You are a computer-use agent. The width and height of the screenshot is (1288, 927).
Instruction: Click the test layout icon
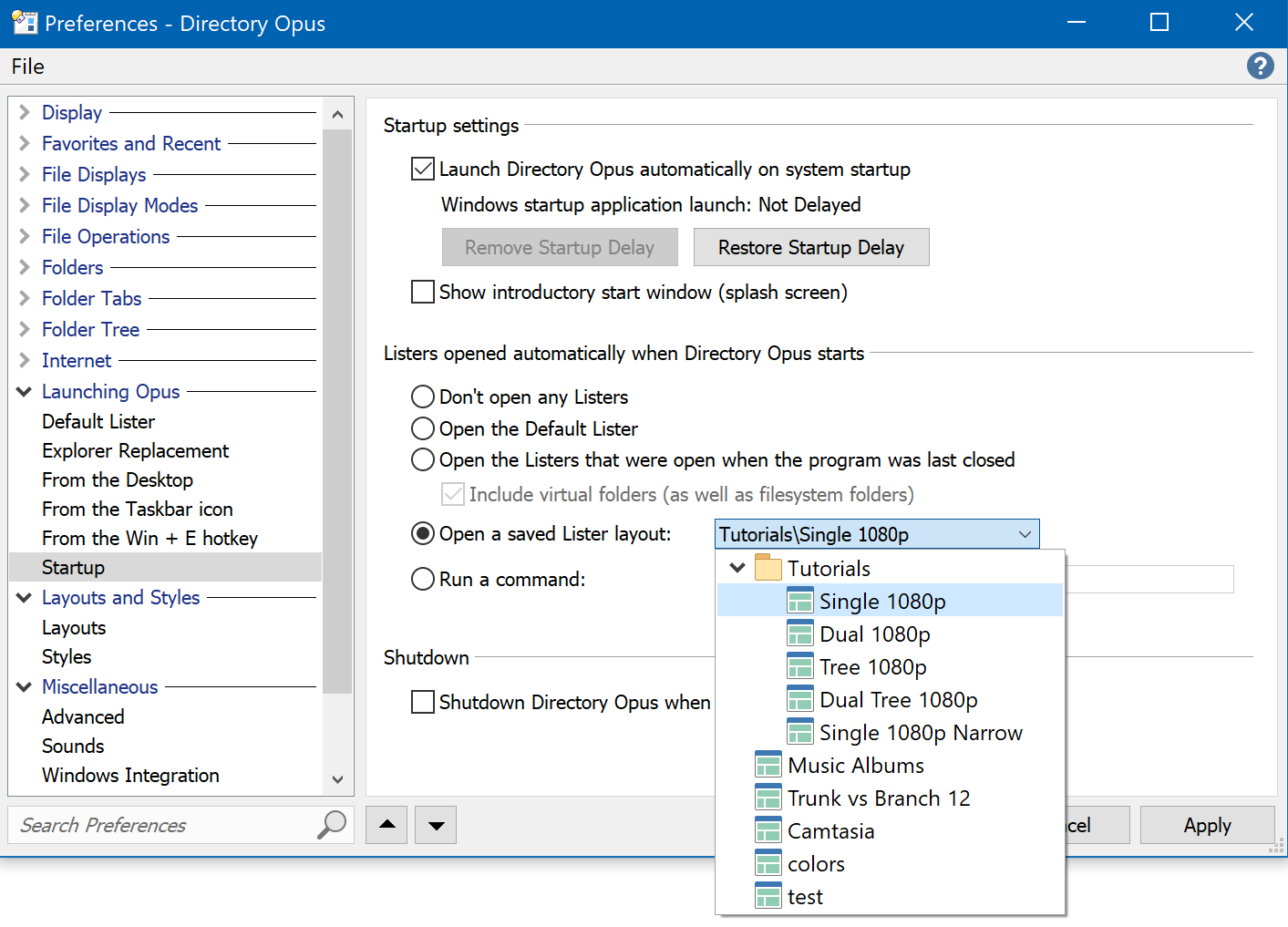768,896
